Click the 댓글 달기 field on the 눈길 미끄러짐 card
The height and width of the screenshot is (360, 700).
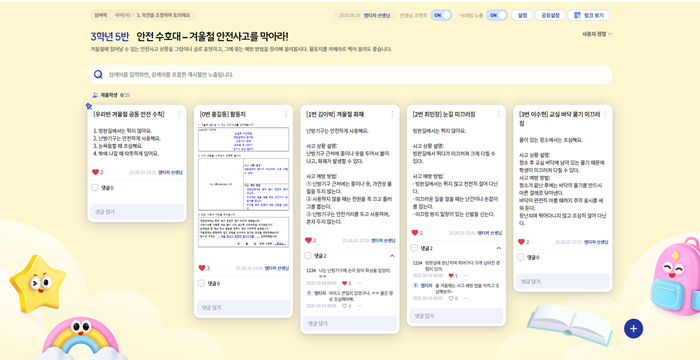456,316
